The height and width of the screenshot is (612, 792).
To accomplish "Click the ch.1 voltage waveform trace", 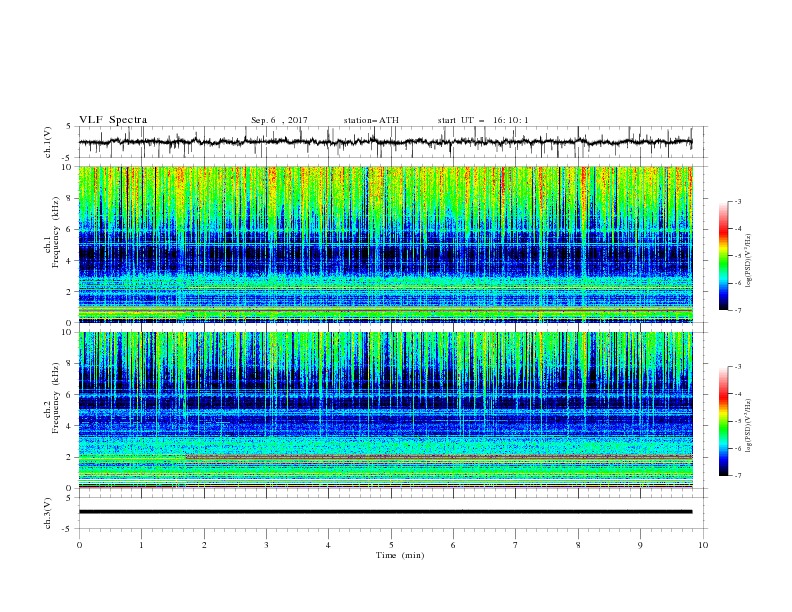I will [385, 142].
